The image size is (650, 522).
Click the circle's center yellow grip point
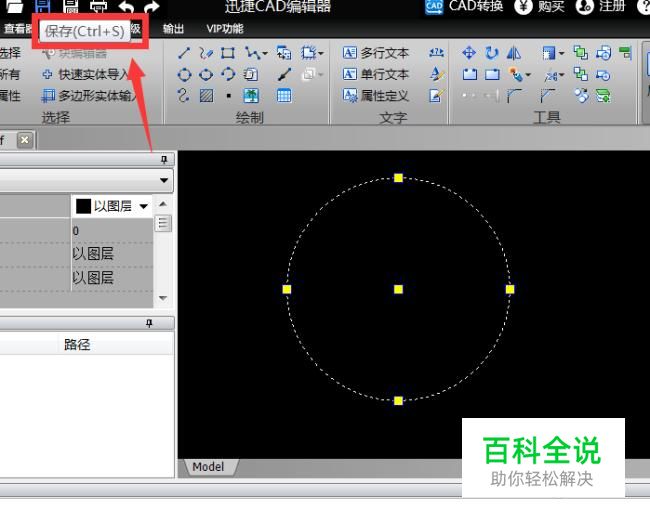click(x=398, y=289)
